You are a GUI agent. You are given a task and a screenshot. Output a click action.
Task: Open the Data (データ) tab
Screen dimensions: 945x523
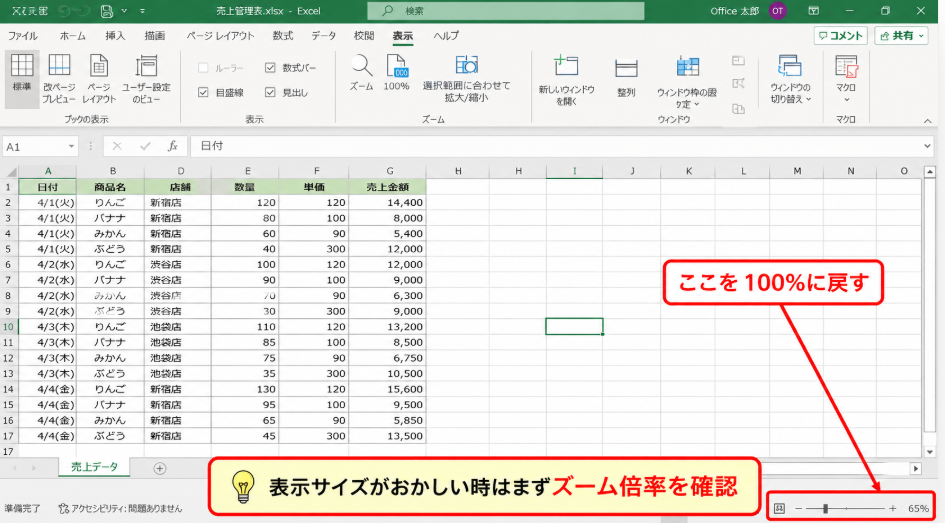click(324, 36)
